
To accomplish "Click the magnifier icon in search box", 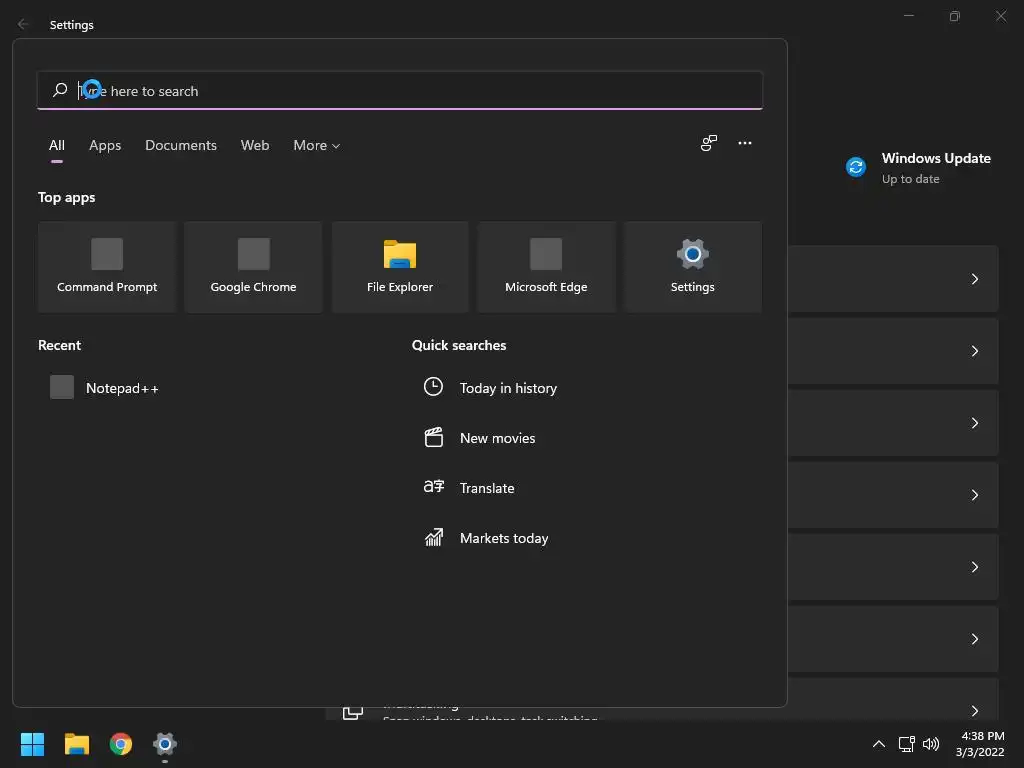I will coord(60,89).
